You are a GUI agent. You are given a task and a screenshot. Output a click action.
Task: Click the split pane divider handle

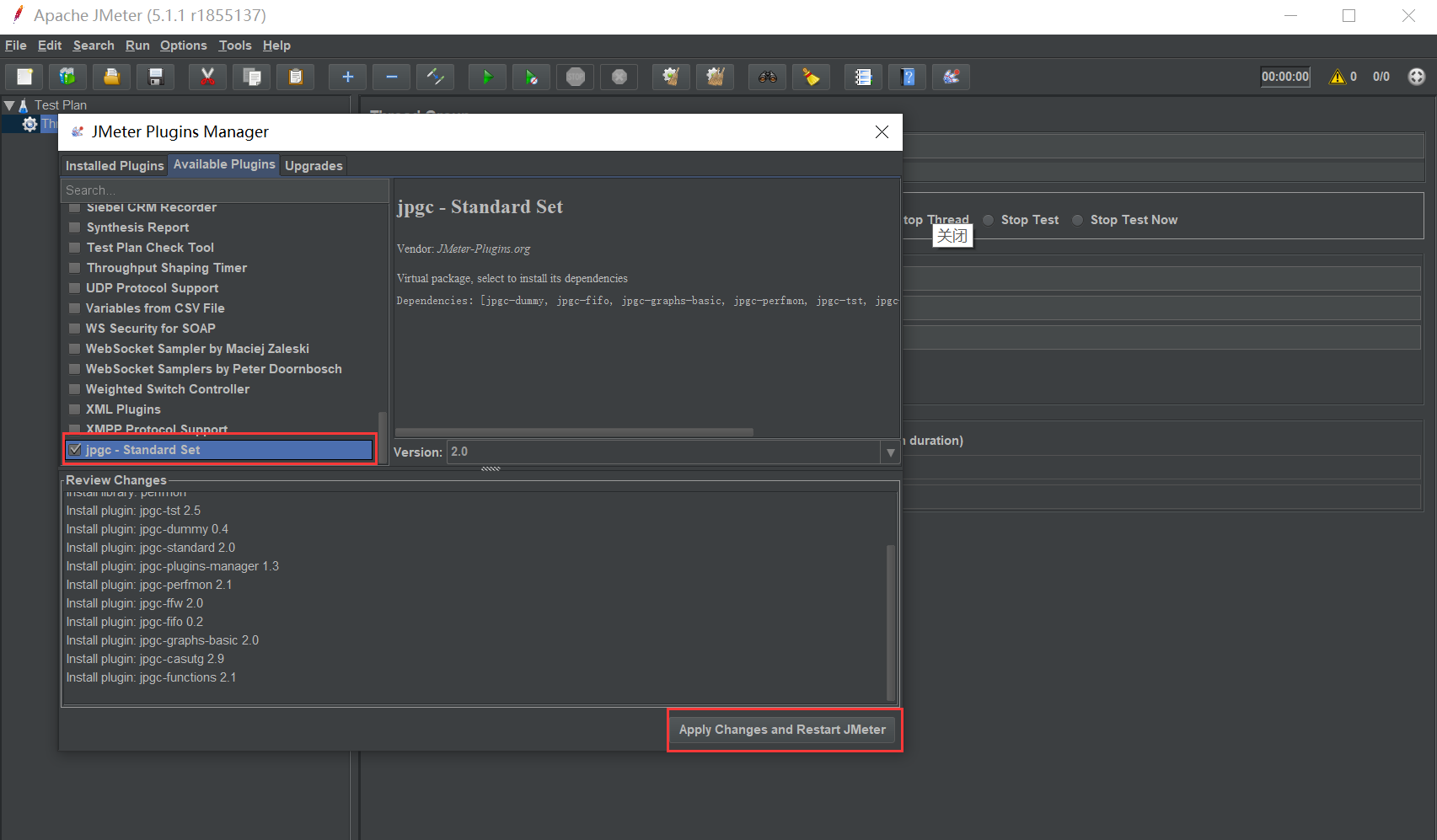[x=491, y=468]
